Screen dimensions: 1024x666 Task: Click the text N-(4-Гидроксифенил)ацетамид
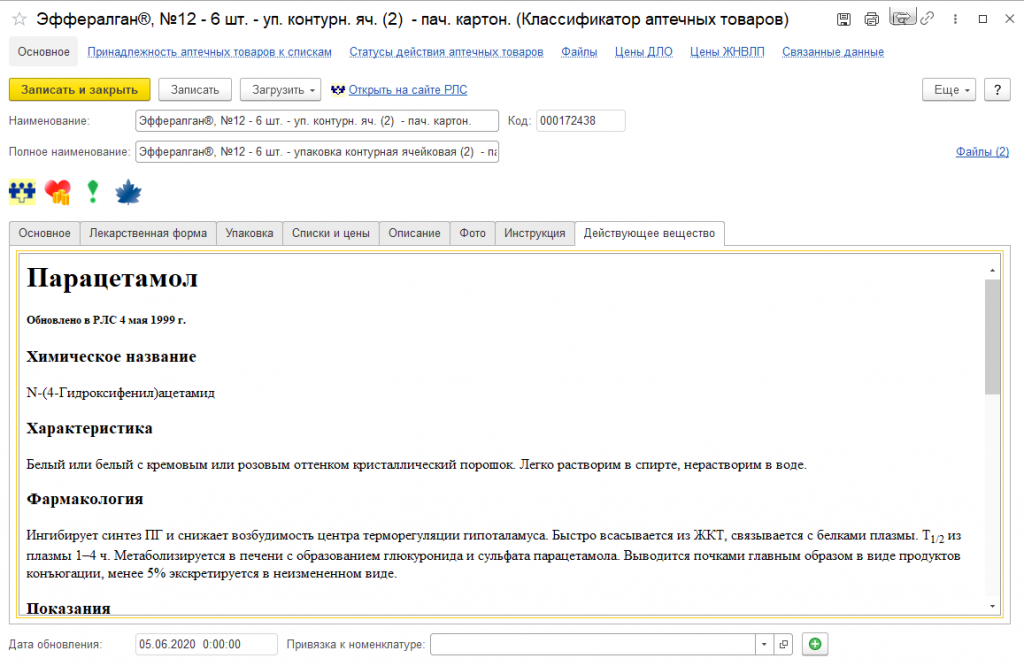[x=120, y=393]
